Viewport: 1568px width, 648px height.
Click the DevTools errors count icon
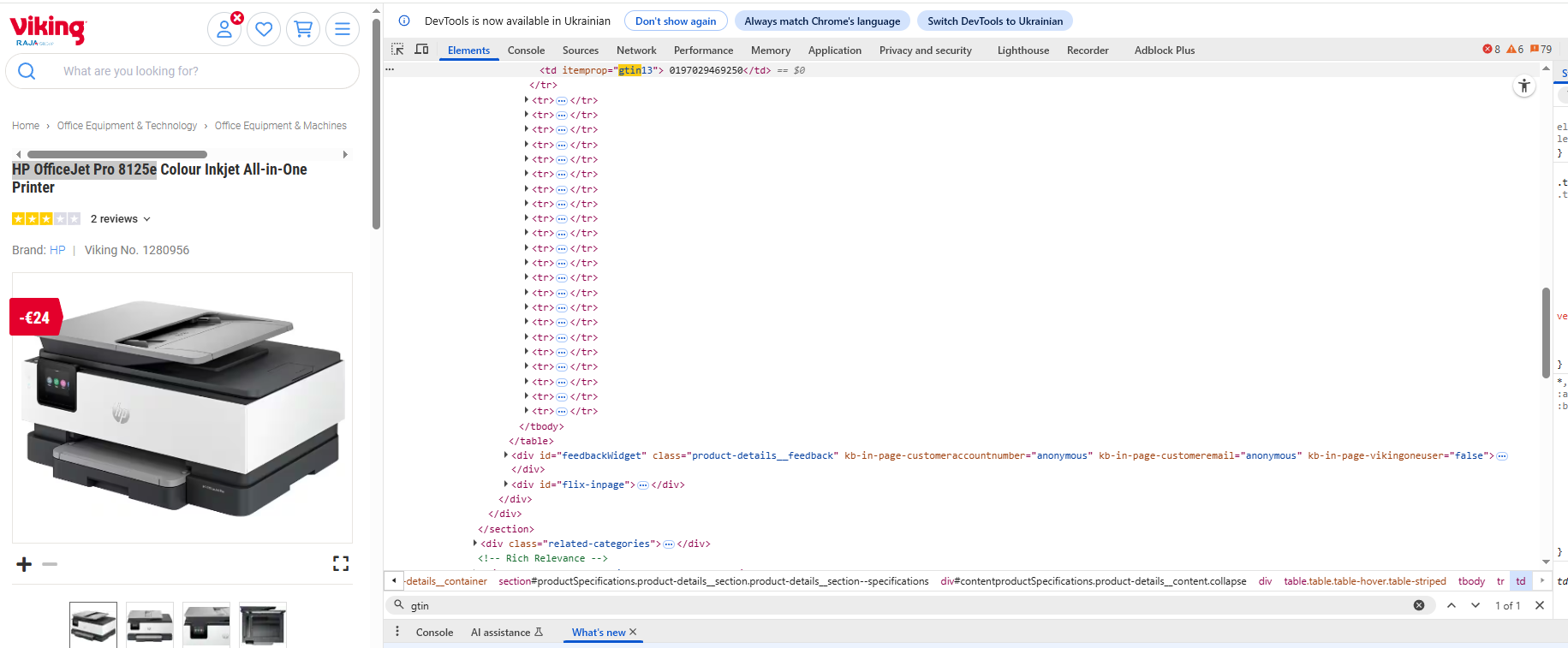pyautogui.click(x=1492, y=50)
